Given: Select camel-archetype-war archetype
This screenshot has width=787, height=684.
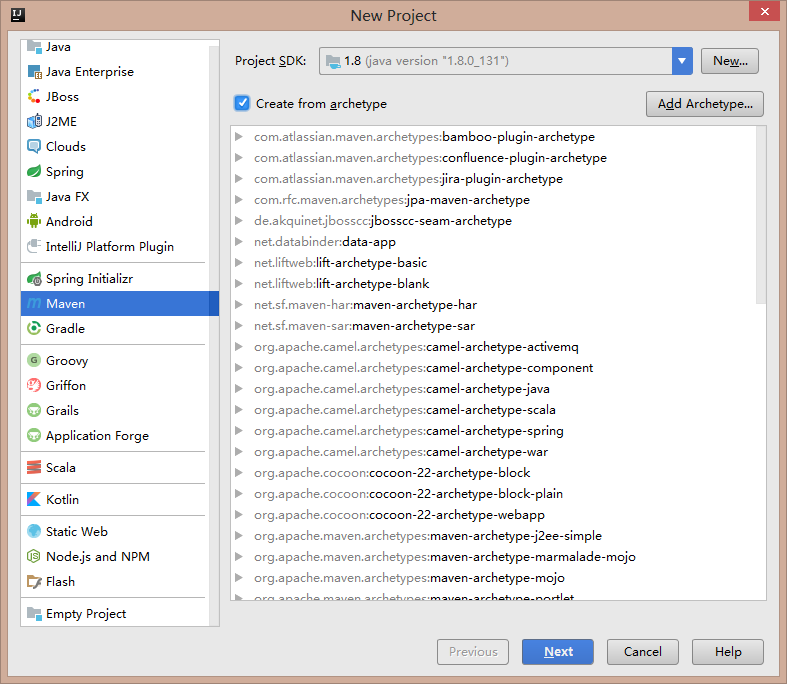Looking at the screenshot, I should tap(401, 452).
